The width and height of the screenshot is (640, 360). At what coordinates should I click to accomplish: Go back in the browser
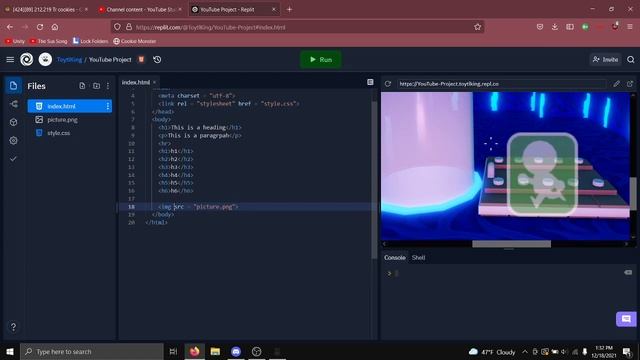10,27
